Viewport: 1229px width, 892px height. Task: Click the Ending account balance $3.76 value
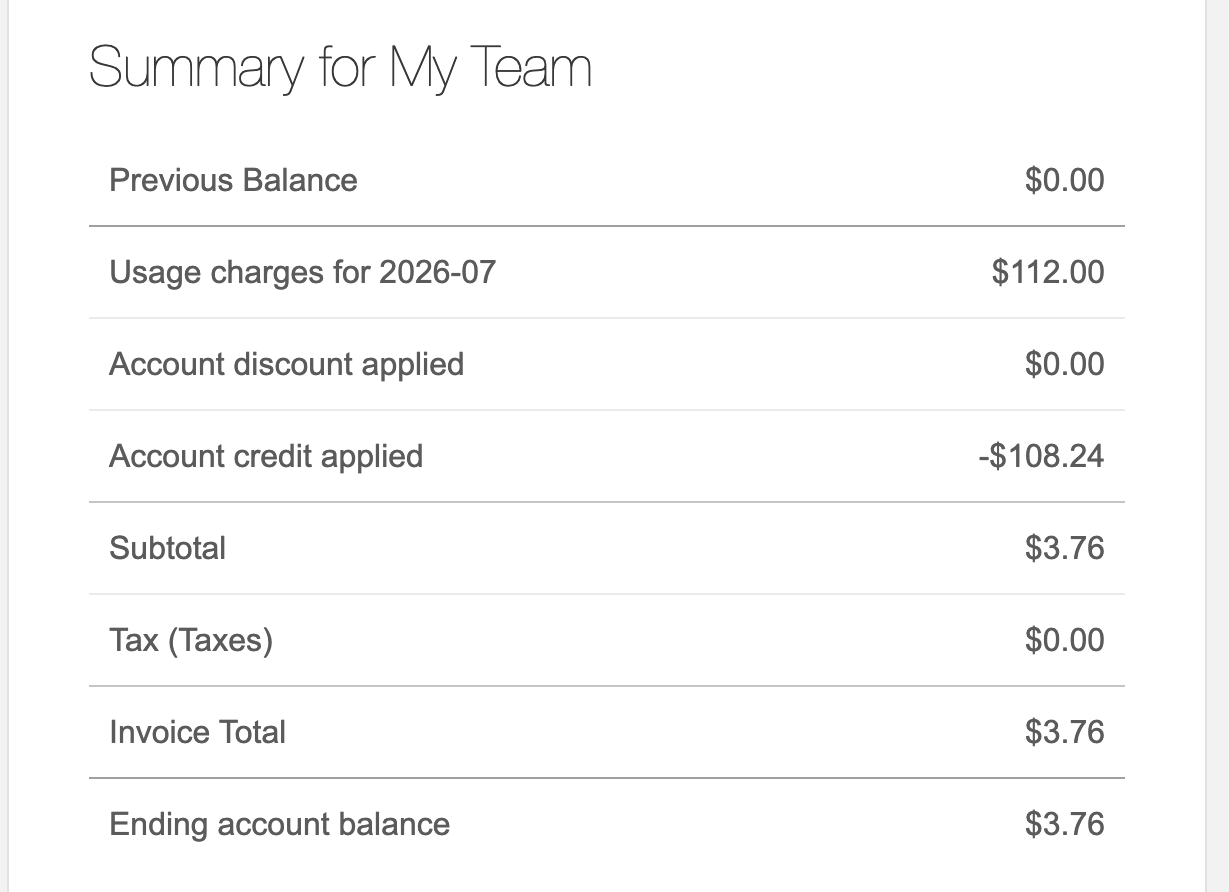tap(1064, 824)
